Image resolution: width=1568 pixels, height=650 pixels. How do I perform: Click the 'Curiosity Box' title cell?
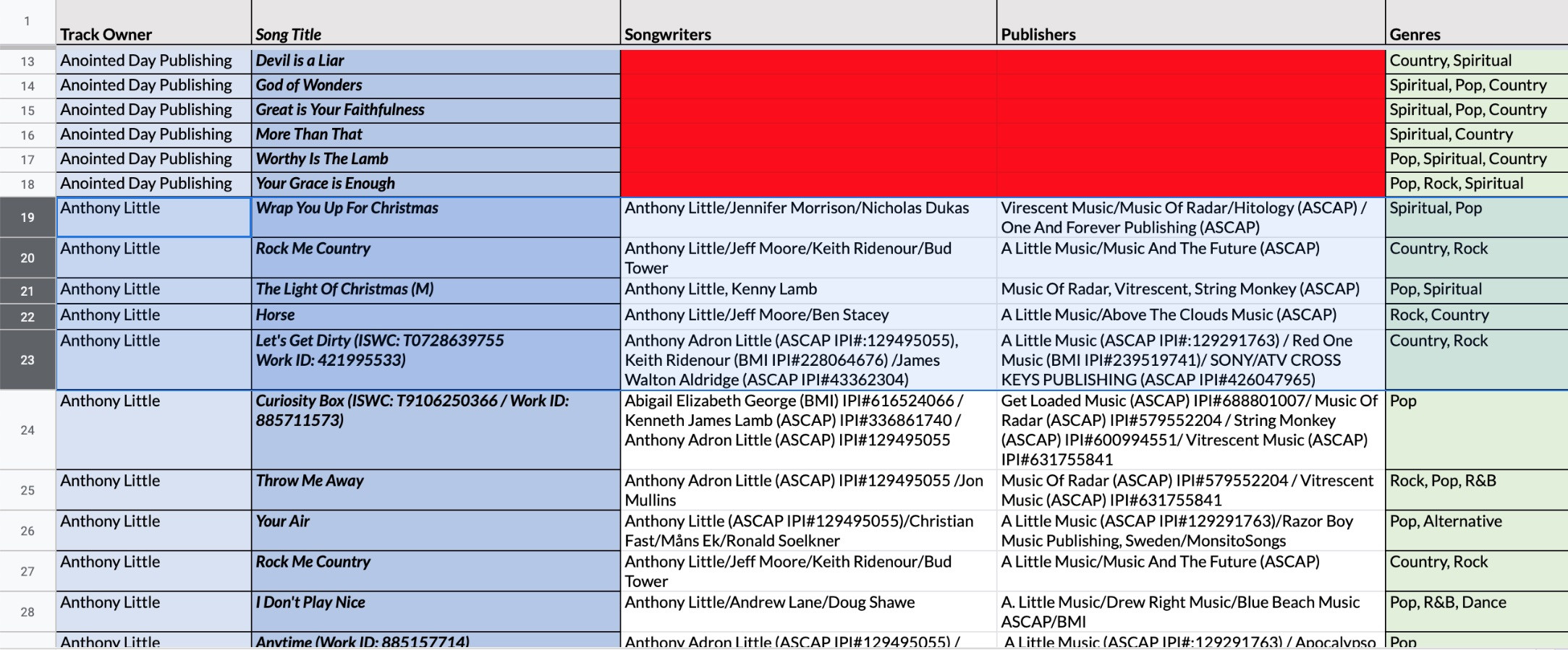pyautogui.click(x=436, y=430)
